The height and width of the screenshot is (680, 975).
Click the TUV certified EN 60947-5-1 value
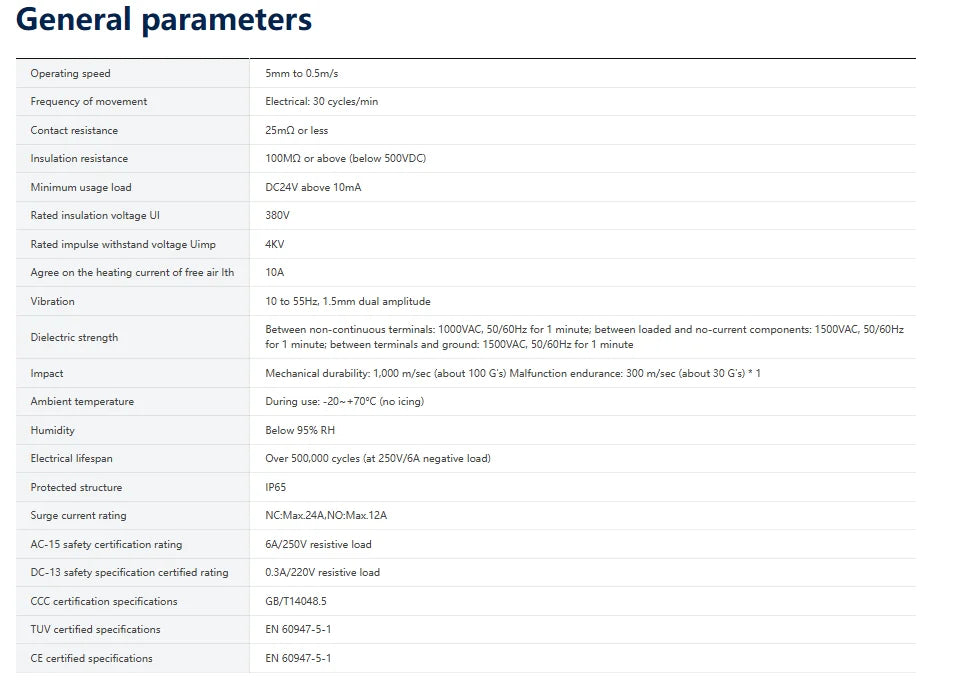coord(298,630)
